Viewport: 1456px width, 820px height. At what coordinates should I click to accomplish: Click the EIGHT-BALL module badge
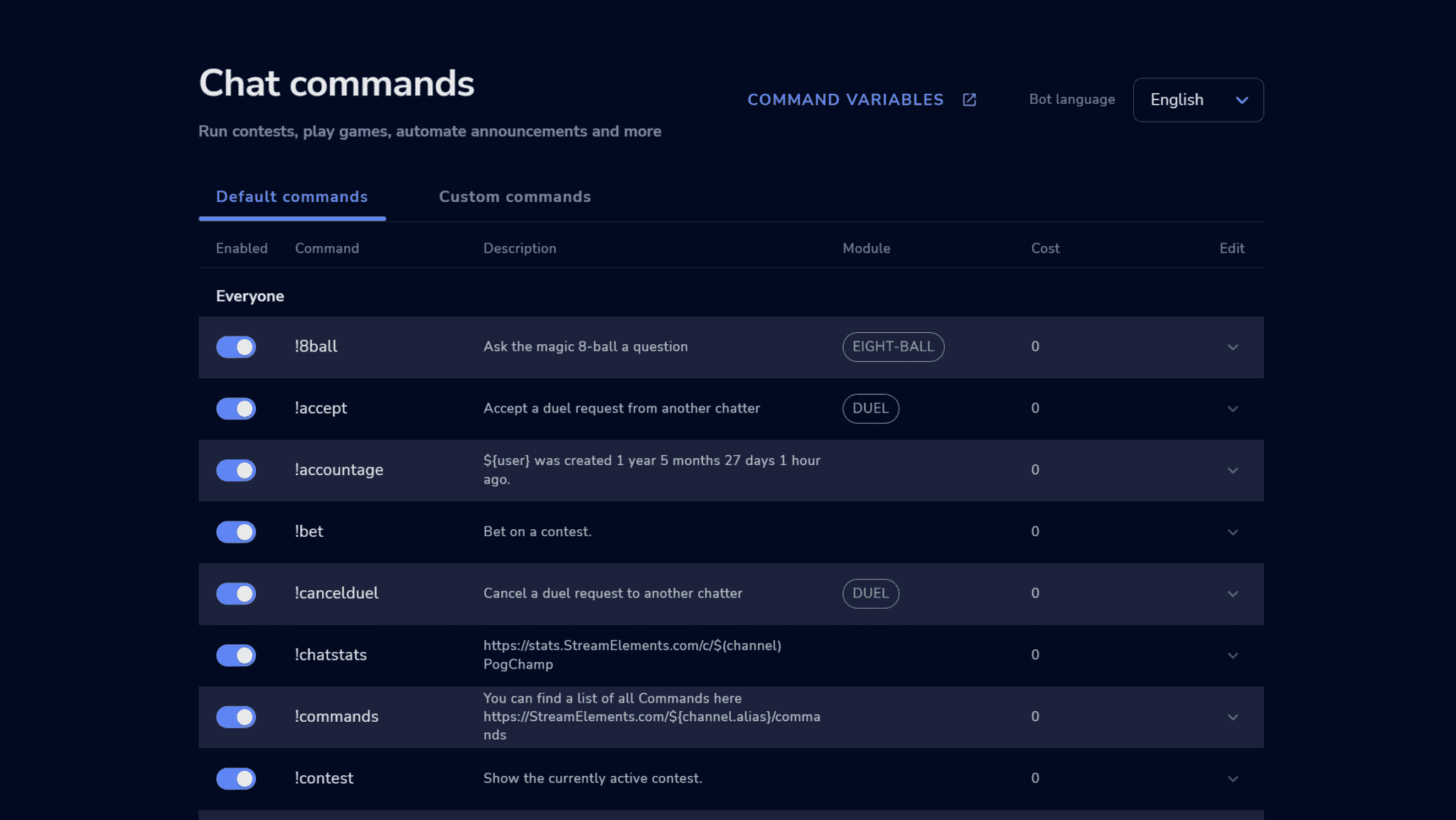893,347
